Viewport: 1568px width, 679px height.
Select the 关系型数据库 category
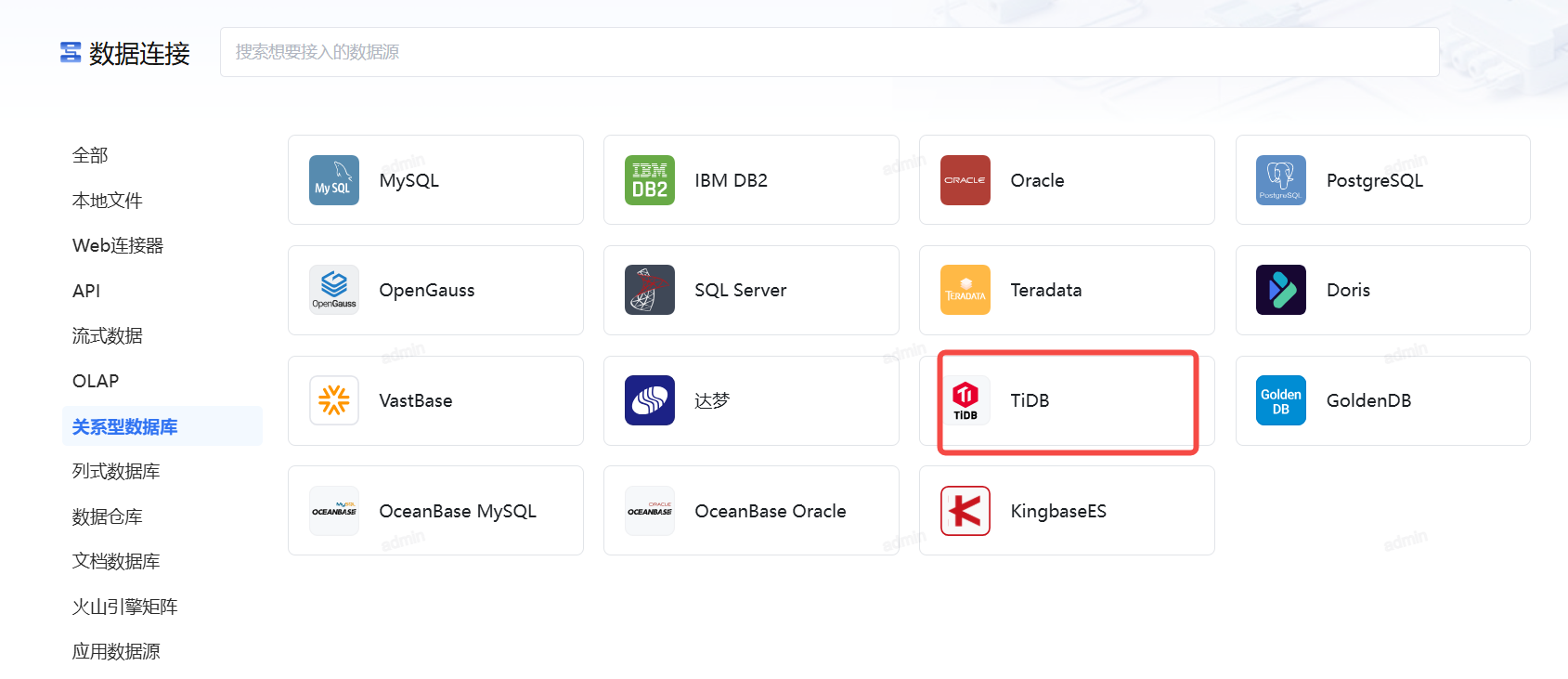(x=162, y=426)
